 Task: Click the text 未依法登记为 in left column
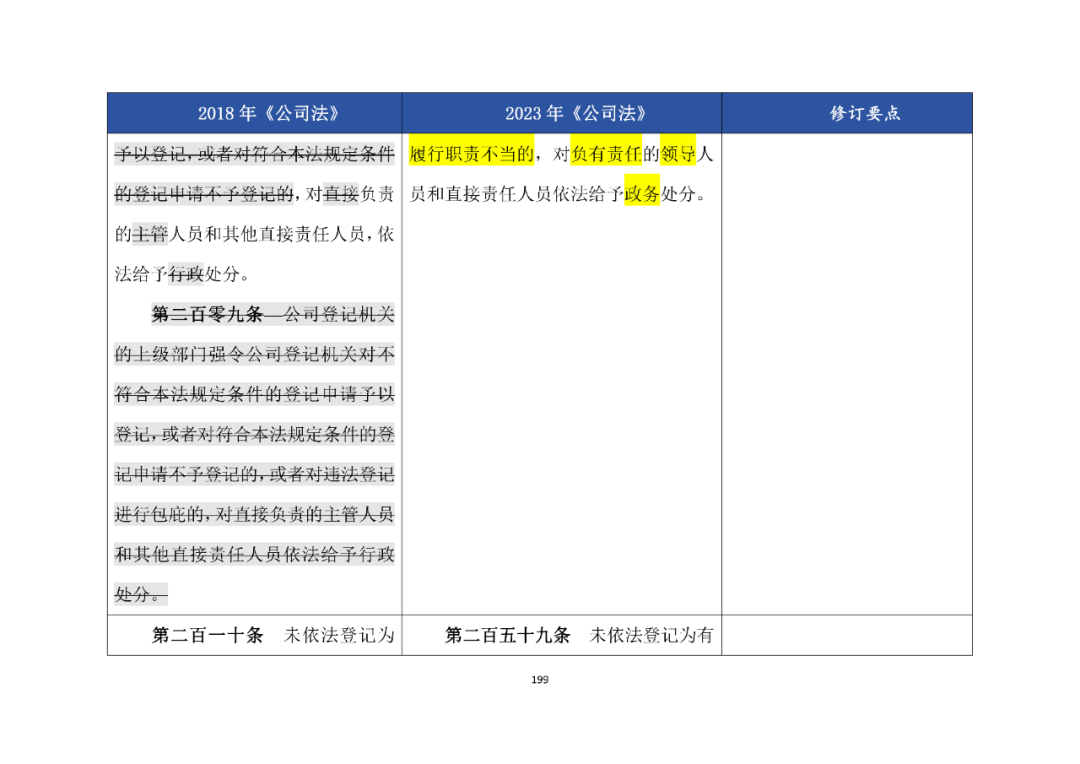[339, 634]
